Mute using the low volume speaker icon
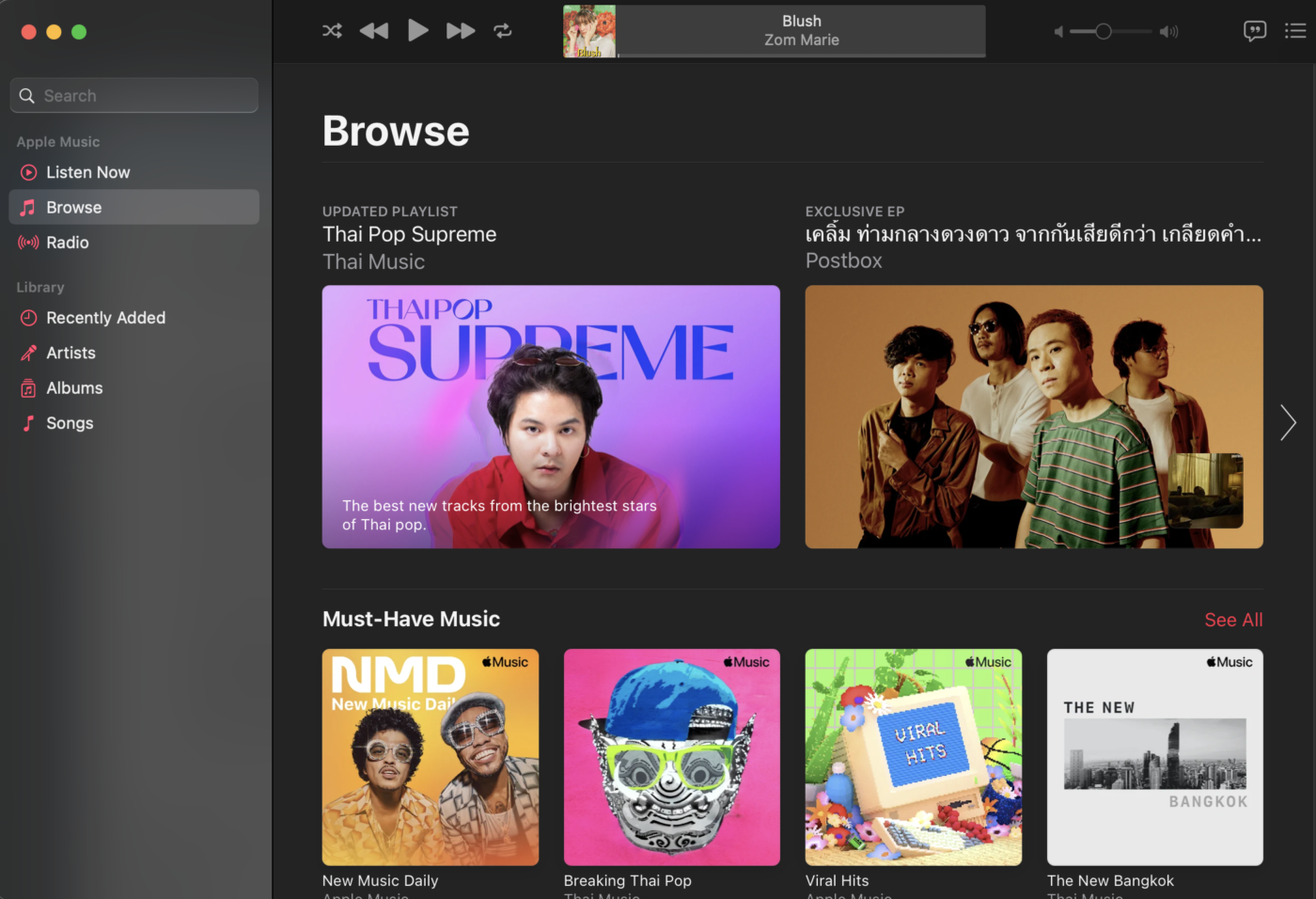Viewport: 1316px width, 899px height. click(x=1058, y=32)
